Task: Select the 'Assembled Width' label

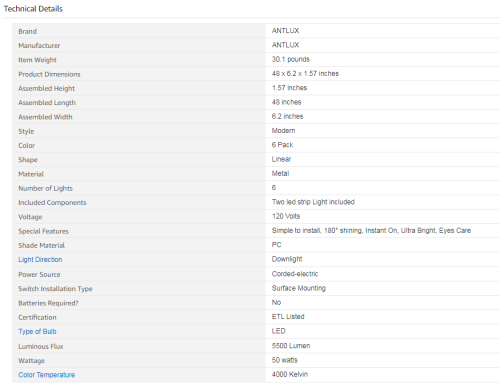Action: point(45,117)
